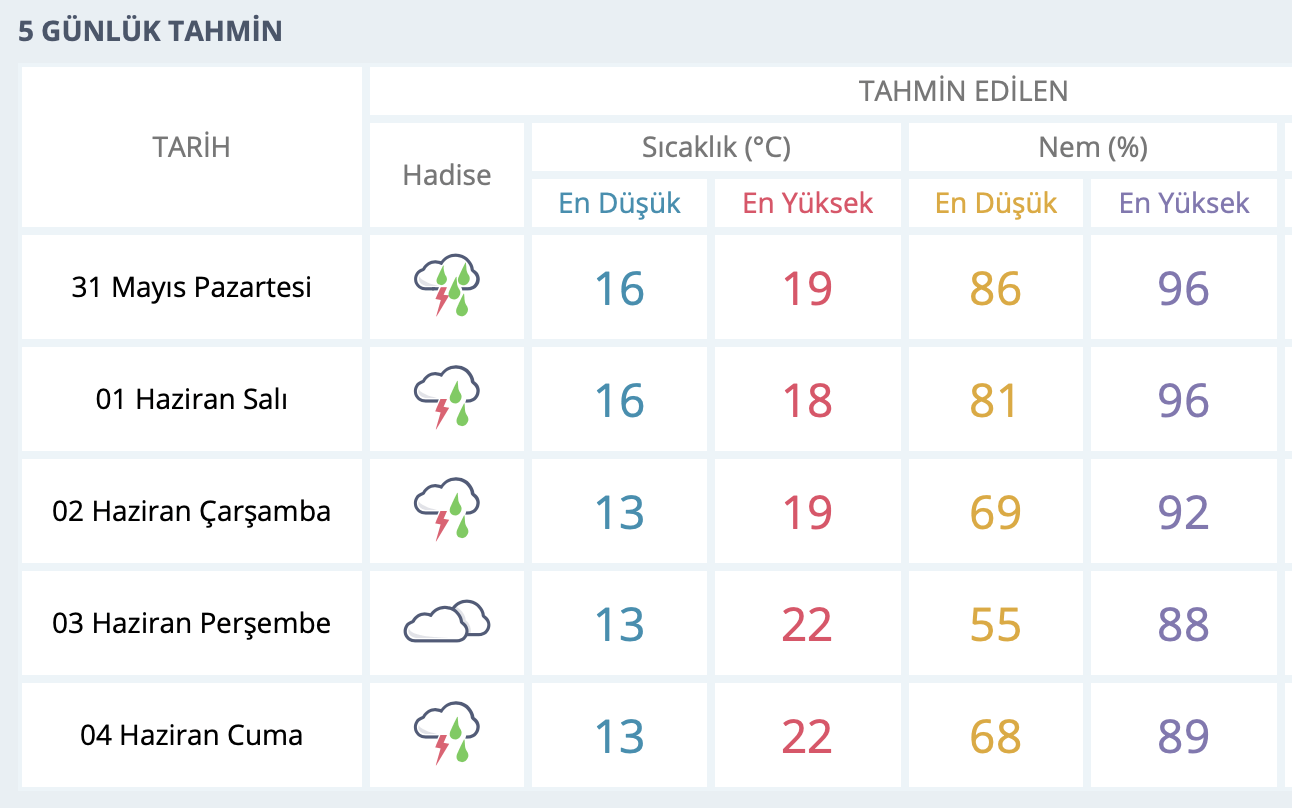This screenshot has width=1292, height=808.
Task: Click the Hadise column header
Action: click(447, 175)
